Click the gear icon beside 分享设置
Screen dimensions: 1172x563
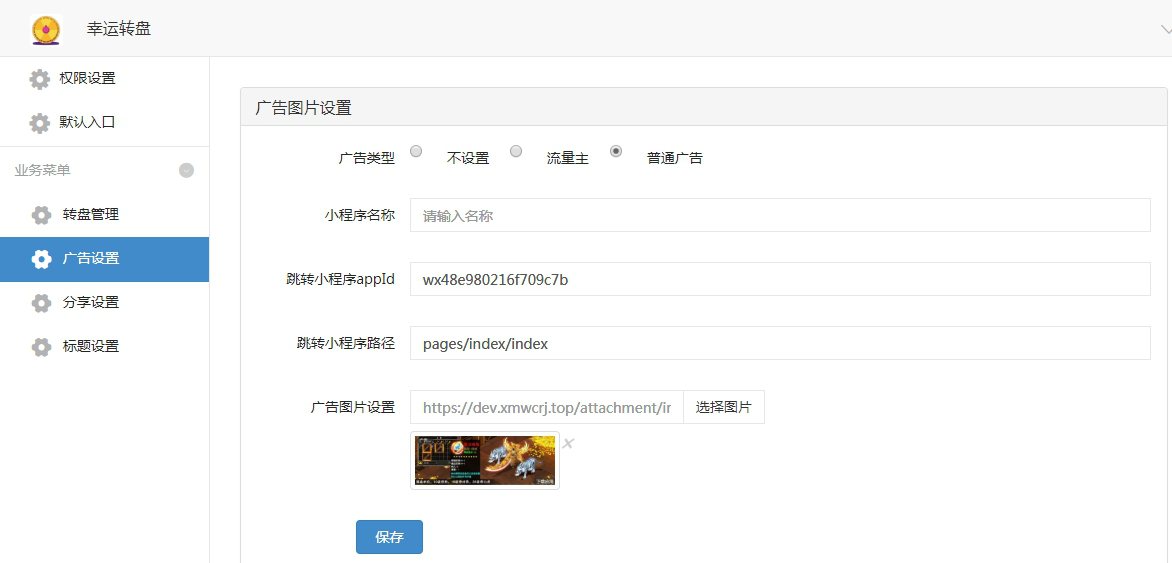tap(41, 303)
